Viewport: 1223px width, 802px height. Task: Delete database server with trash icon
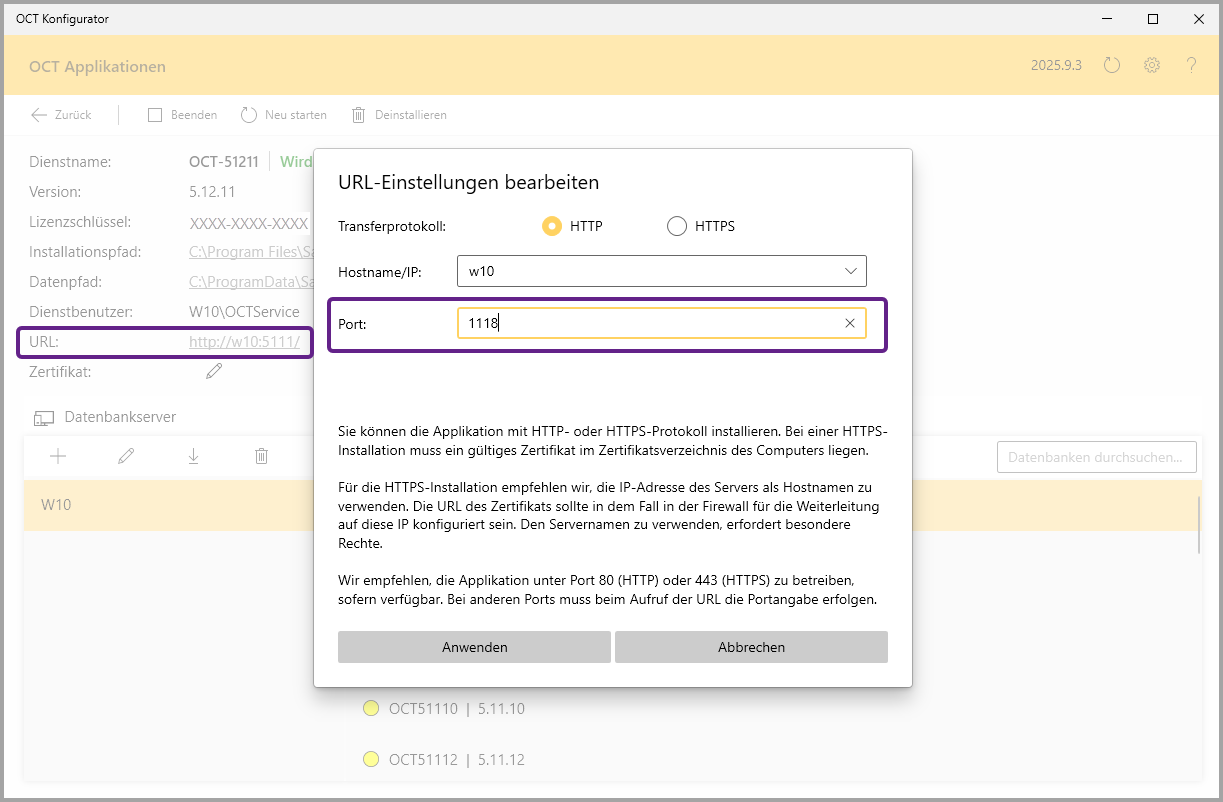coord(261,456)
